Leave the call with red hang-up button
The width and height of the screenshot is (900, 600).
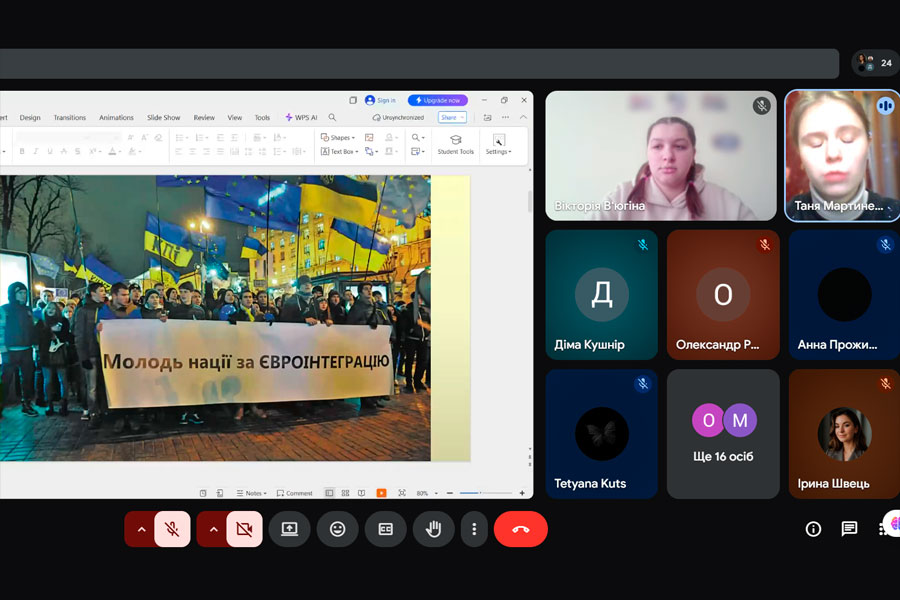click(520, 529)
